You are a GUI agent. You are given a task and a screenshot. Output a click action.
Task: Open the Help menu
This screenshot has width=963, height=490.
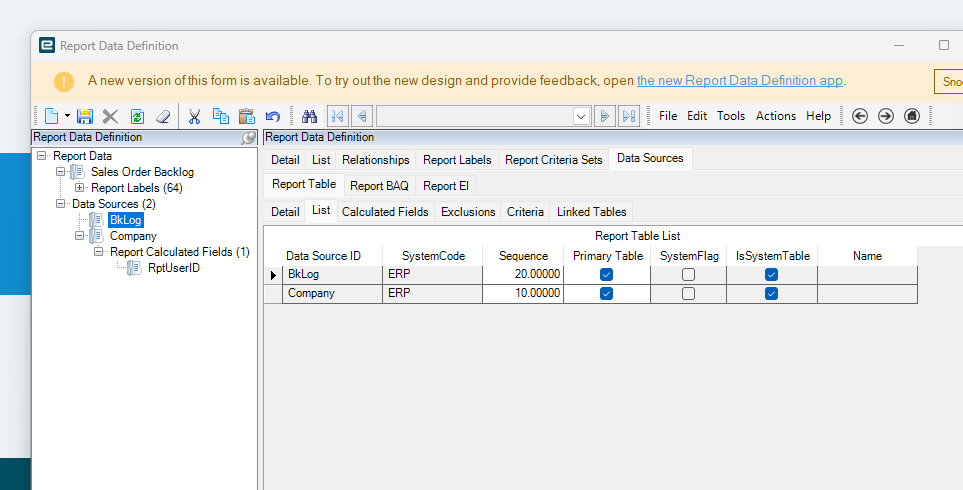click(x=818, y=116)
